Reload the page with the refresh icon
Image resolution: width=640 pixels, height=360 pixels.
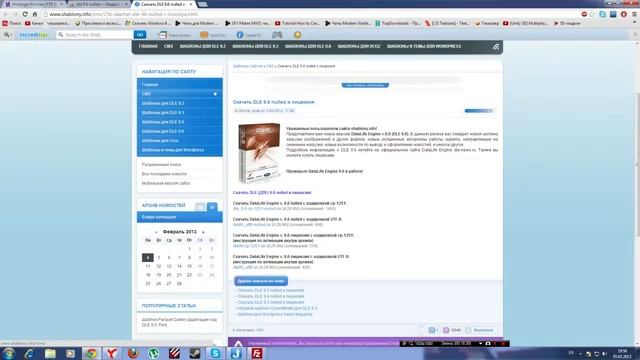[x=25, y=14]
